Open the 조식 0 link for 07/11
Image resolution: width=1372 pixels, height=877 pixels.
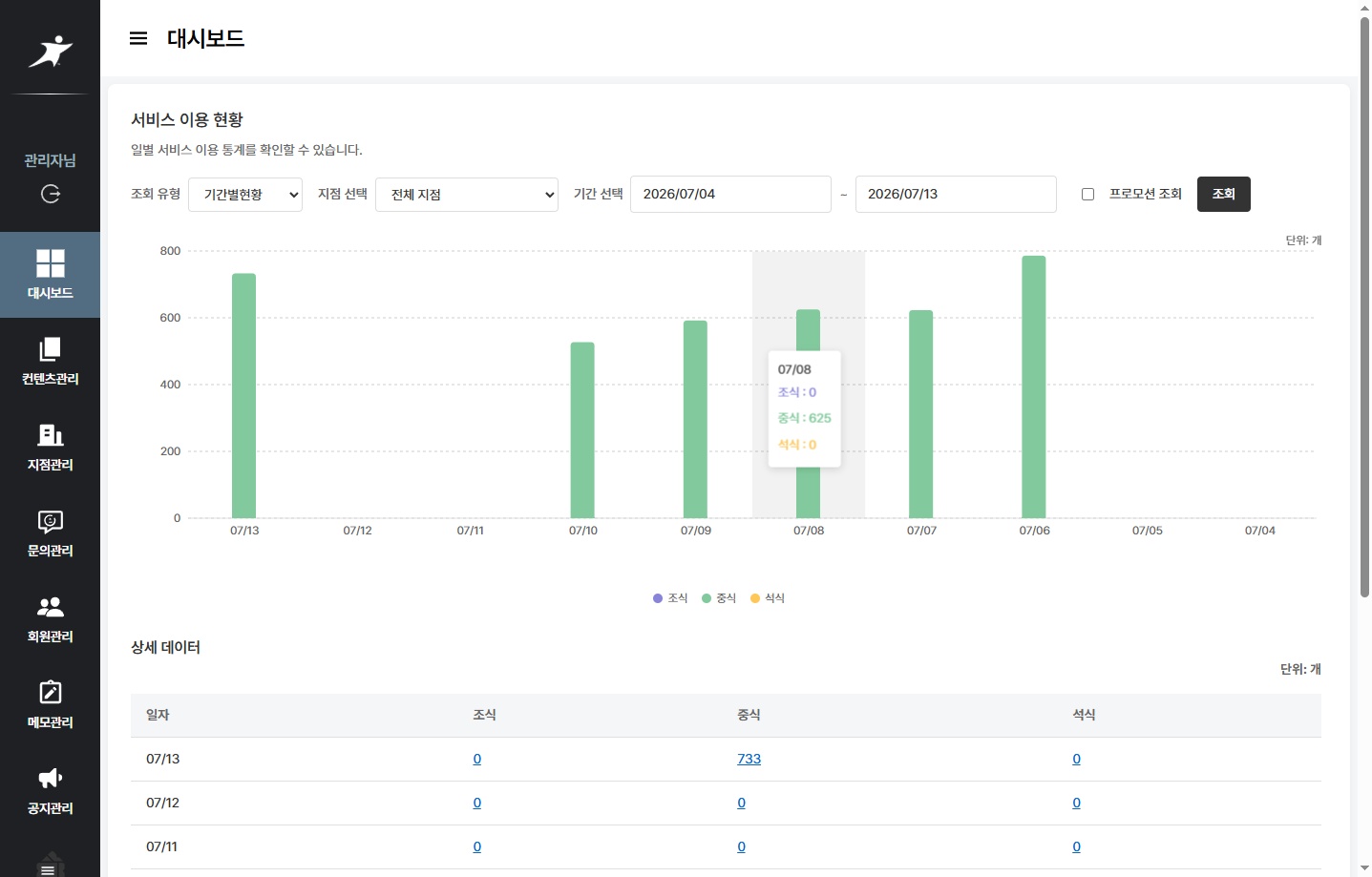pos(477,846)
